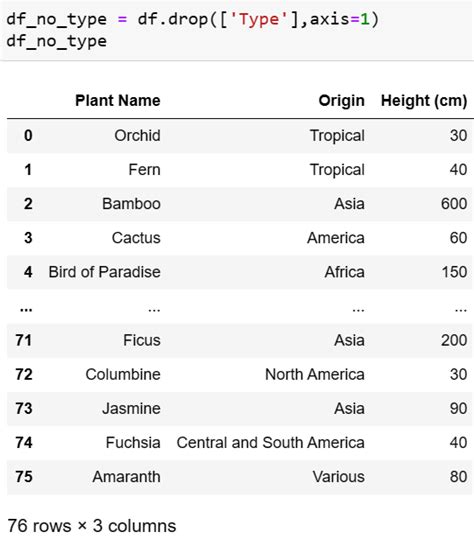474x539 pixels.
Task: Click the Origin column header
Action: click(341, 101)
